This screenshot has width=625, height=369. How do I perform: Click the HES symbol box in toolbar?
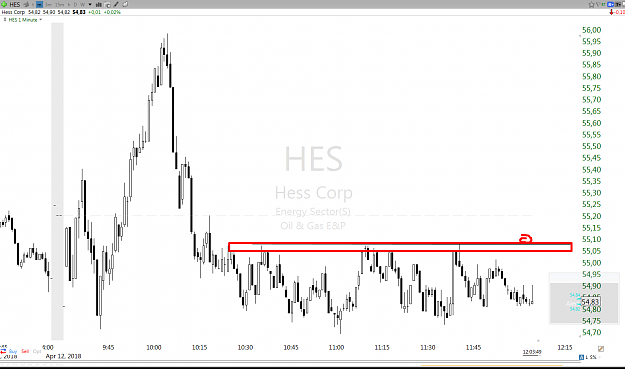15,4
